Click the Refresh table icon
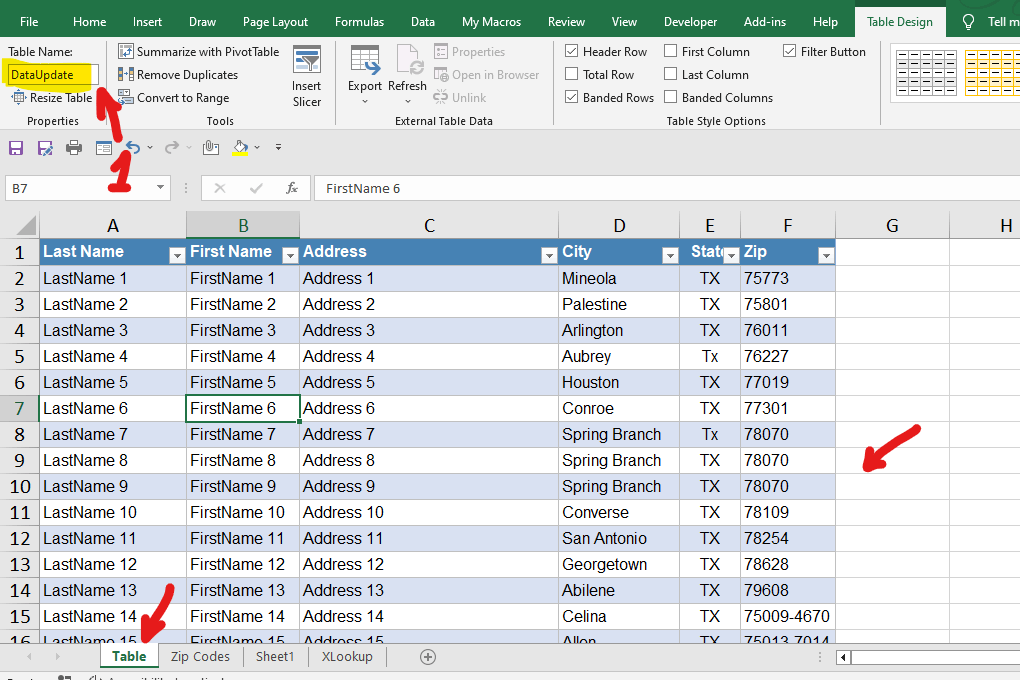Image resolution: width=1020 pixels, height=680 pixels. point(408,61)
